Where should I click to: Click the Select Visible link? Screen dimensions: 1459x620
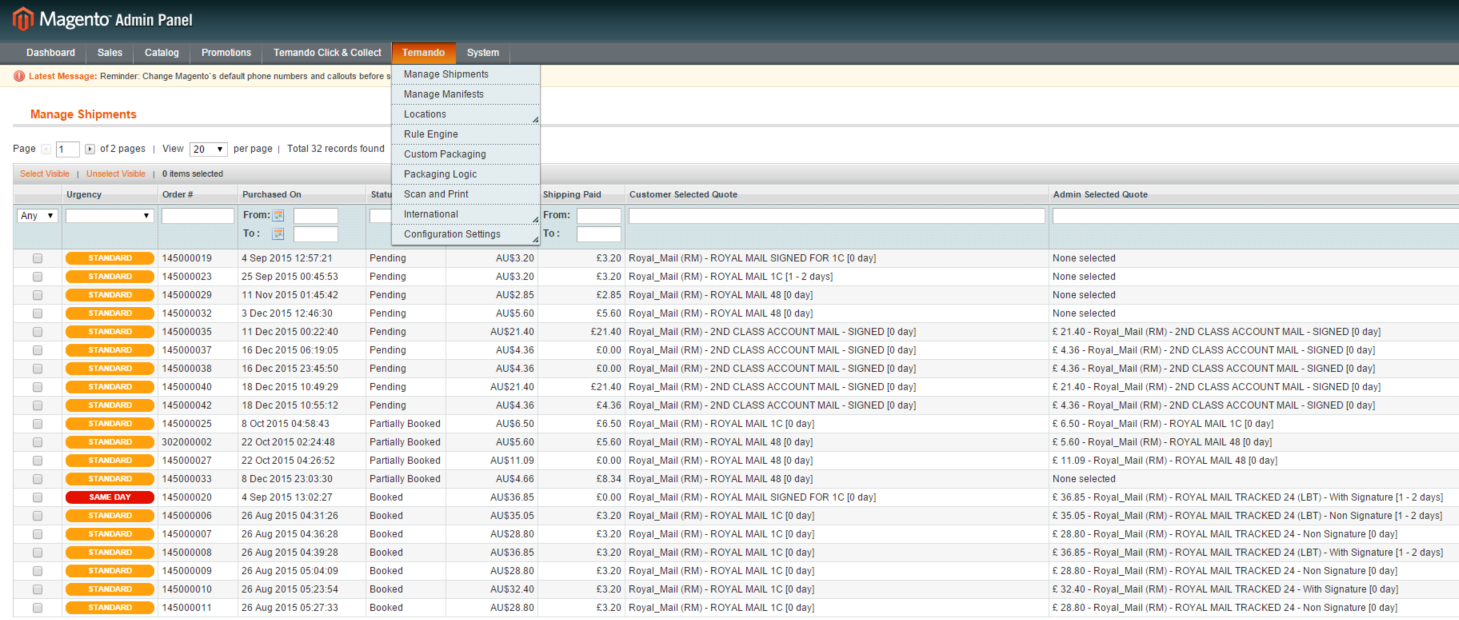pyautogui.click(x=45, y=174)
